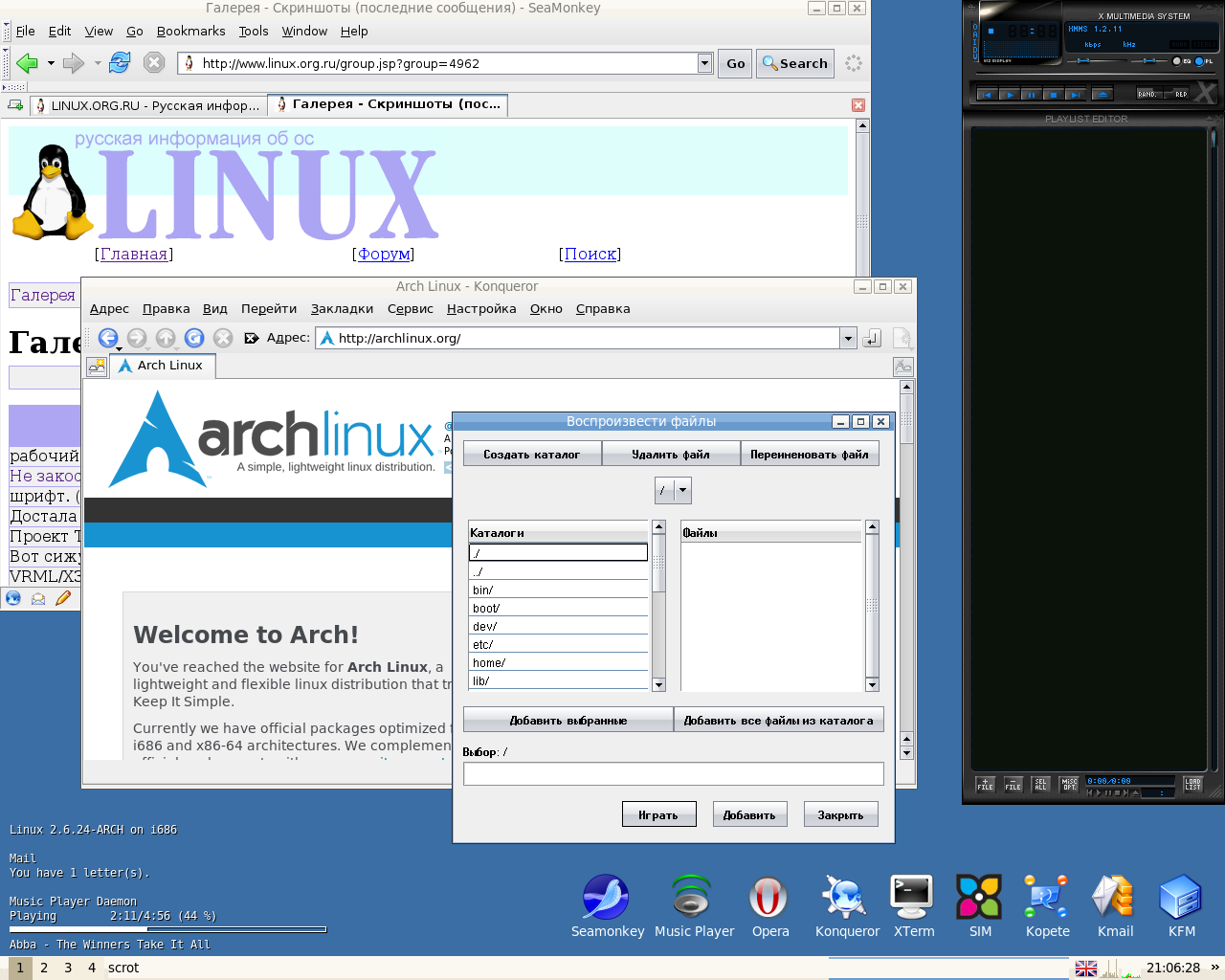Click the Konqueror Up arrow icon
1225x980 pixels.
[166, 338]
